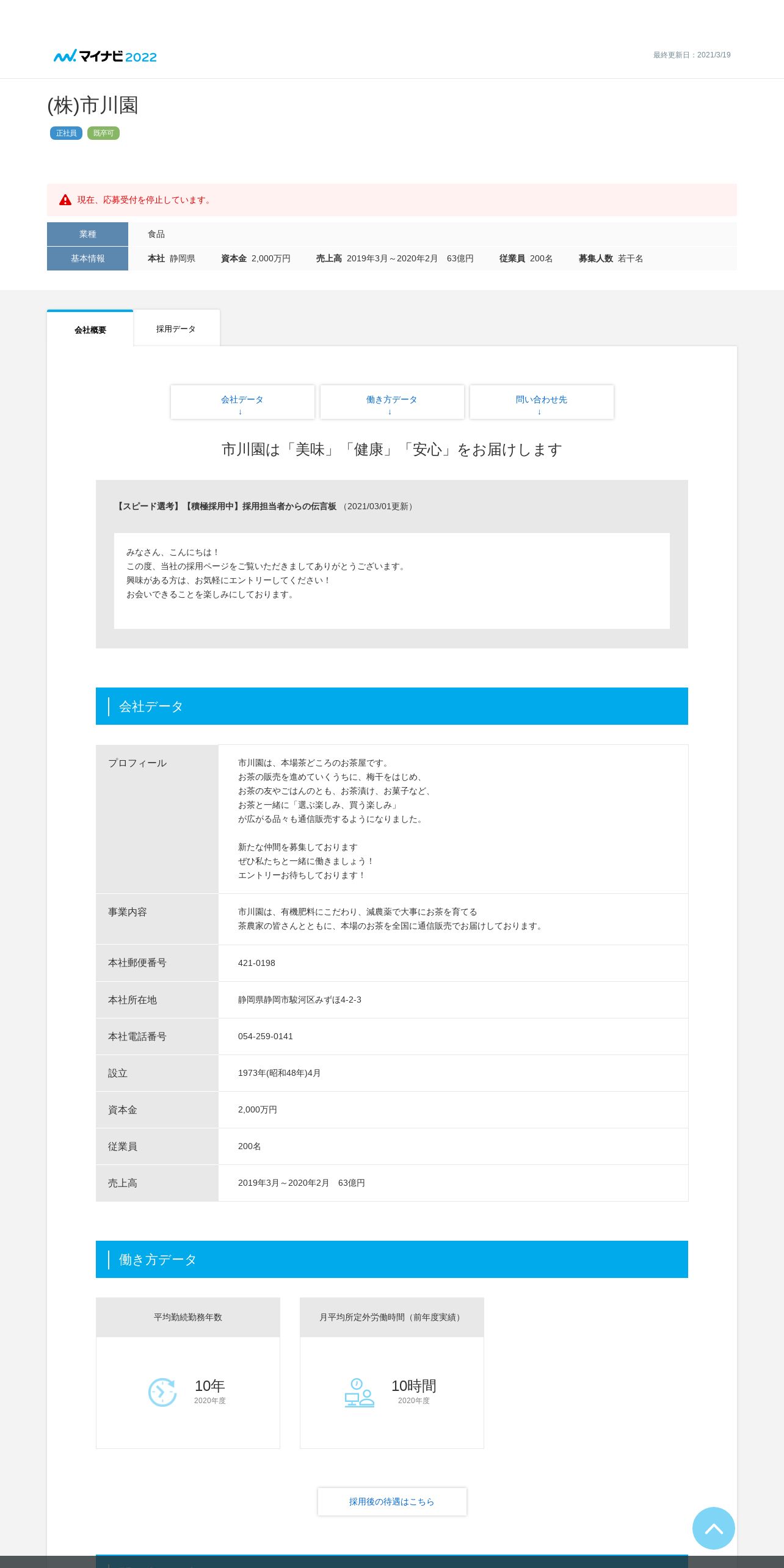Screen dimensions: 784x1568
Task: Open the 採用データ tab
Action: [x=176, y=328]
